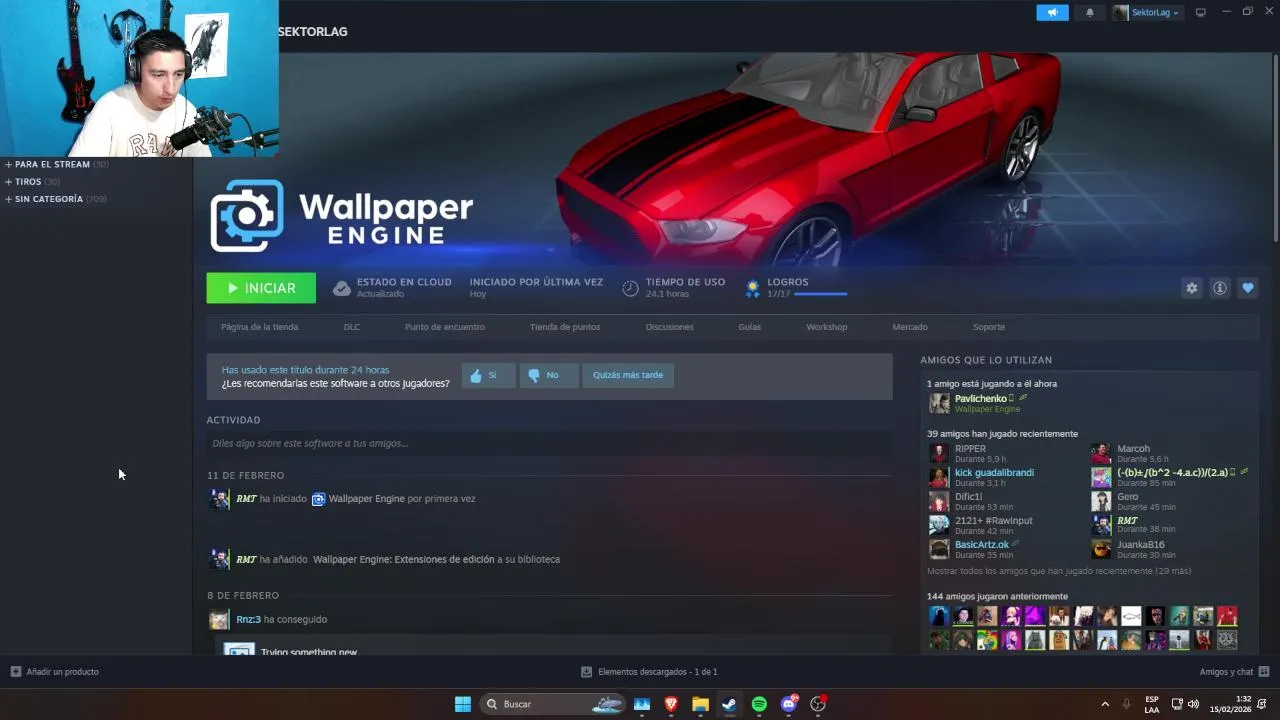This screenshot has height=720, width=1280.
Task: Show hidden system tray icons chevron
Action: [x=1105, y=704]
